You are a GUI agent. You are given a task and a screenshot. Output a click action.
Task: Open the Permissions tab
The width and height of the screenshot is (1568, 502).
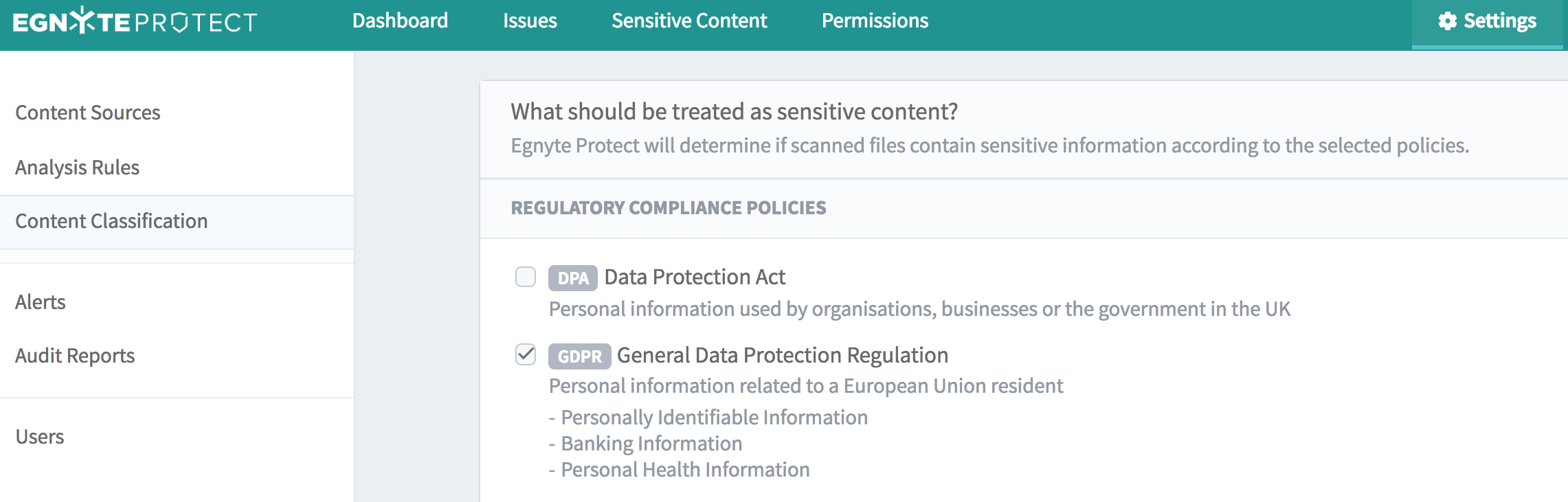[875, 21]
